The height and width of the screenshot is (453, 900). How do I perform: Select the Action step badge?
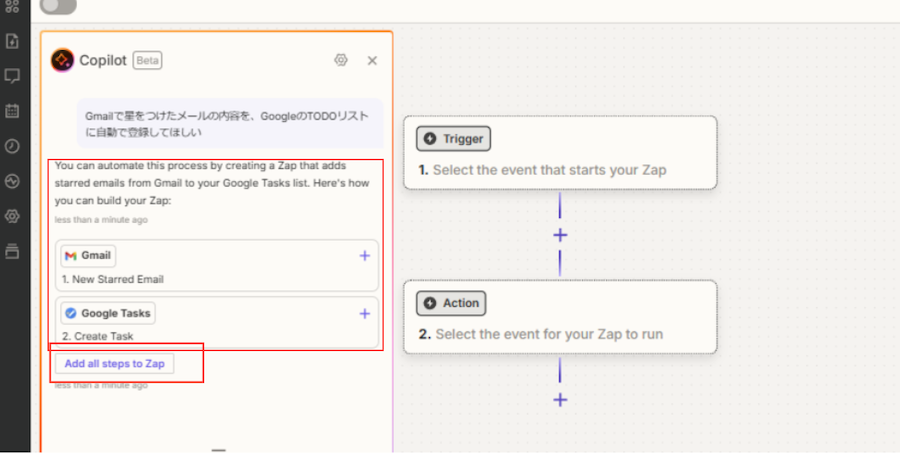(x=451, y=303)
